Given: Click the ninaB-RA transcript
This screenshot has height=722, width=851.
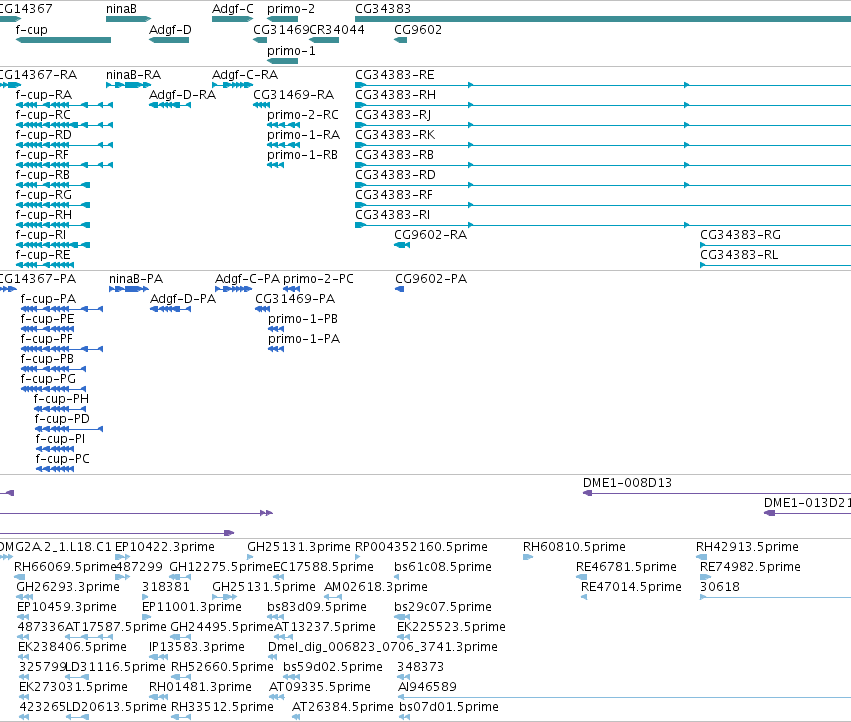Looking at the screenshot, I should point(128,85).
